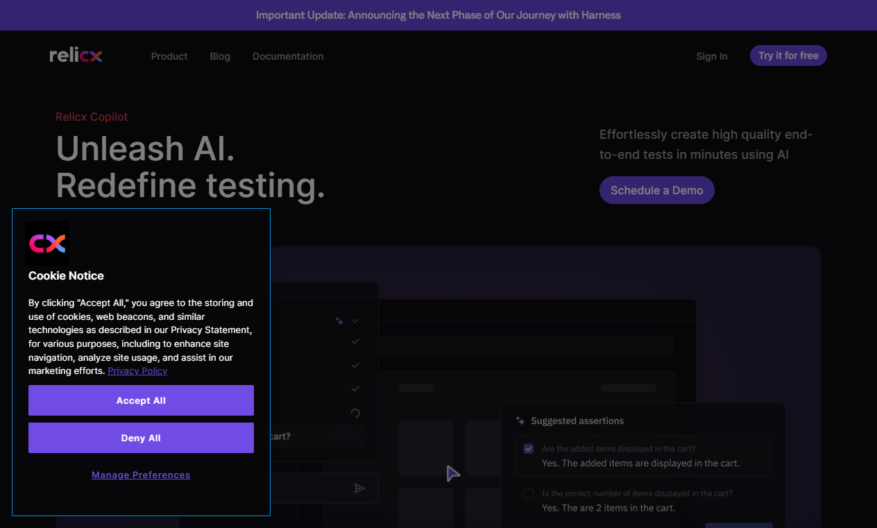Click 'Yes. The added items are displayed' text
The height and width of the screenshot is (528, 877).
640,463
